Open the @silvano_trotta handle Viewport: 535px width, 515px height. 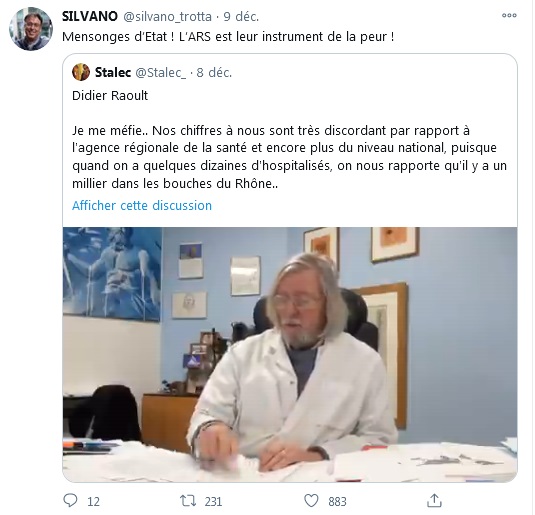(167, 16)
